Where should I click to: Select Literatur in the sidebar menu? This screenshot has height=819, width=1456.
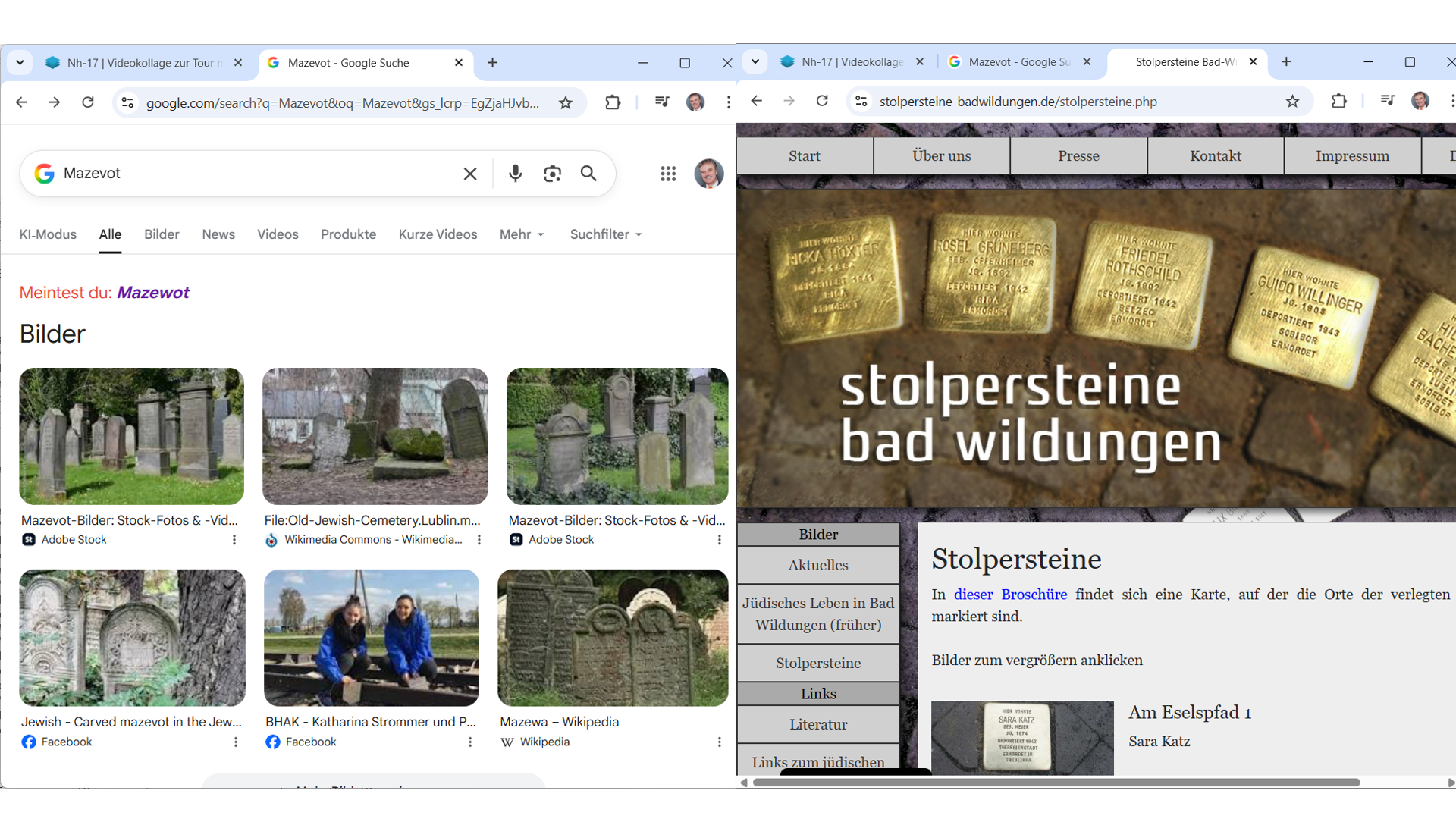tap(818, 724)
